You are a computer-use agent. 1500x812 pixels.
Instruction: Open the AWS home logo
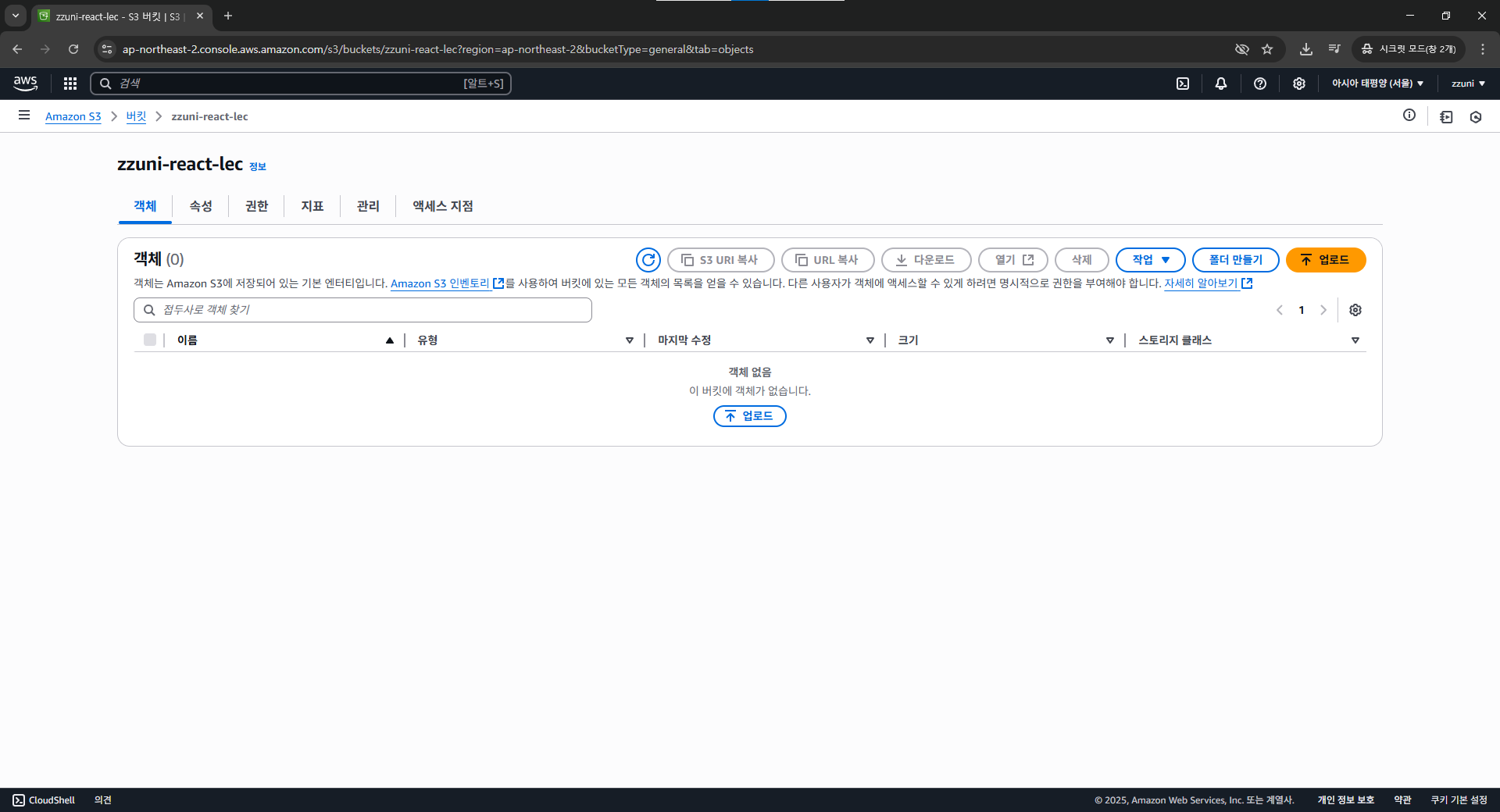(x=25, y=84)
